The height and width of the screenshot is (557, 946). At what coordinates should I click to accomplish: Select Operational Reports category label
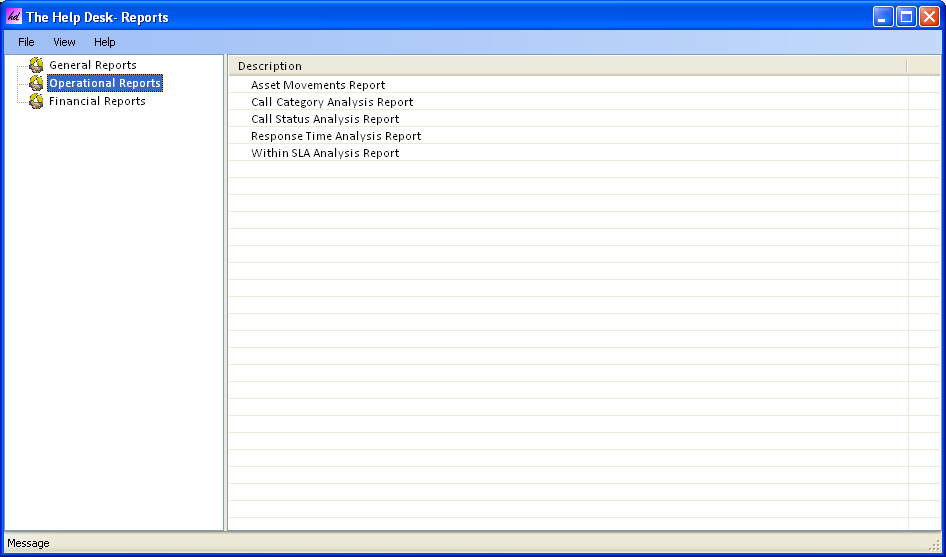105,83
